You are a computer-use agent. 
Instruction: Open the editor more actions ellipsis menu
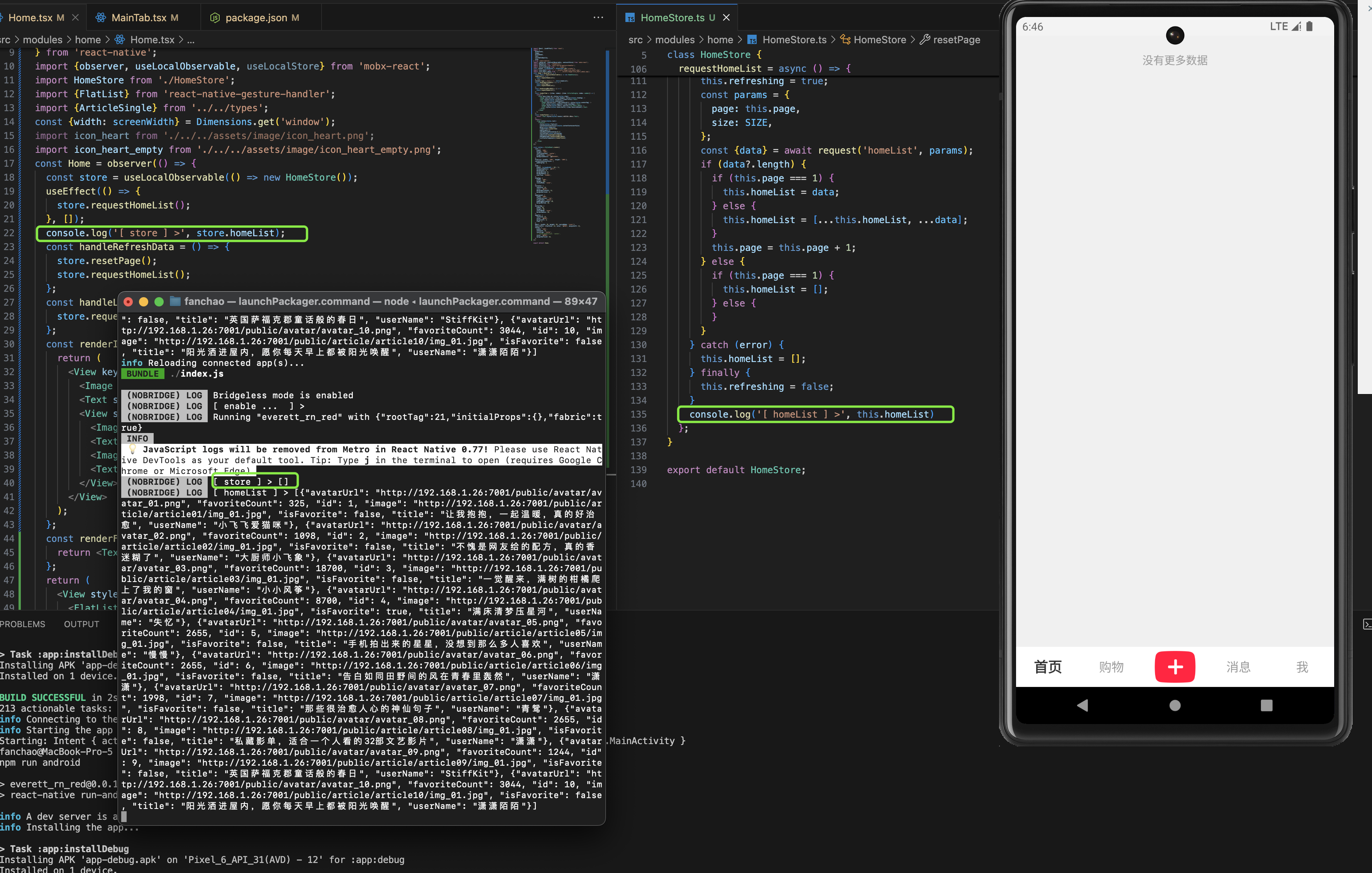coord(598,18)
